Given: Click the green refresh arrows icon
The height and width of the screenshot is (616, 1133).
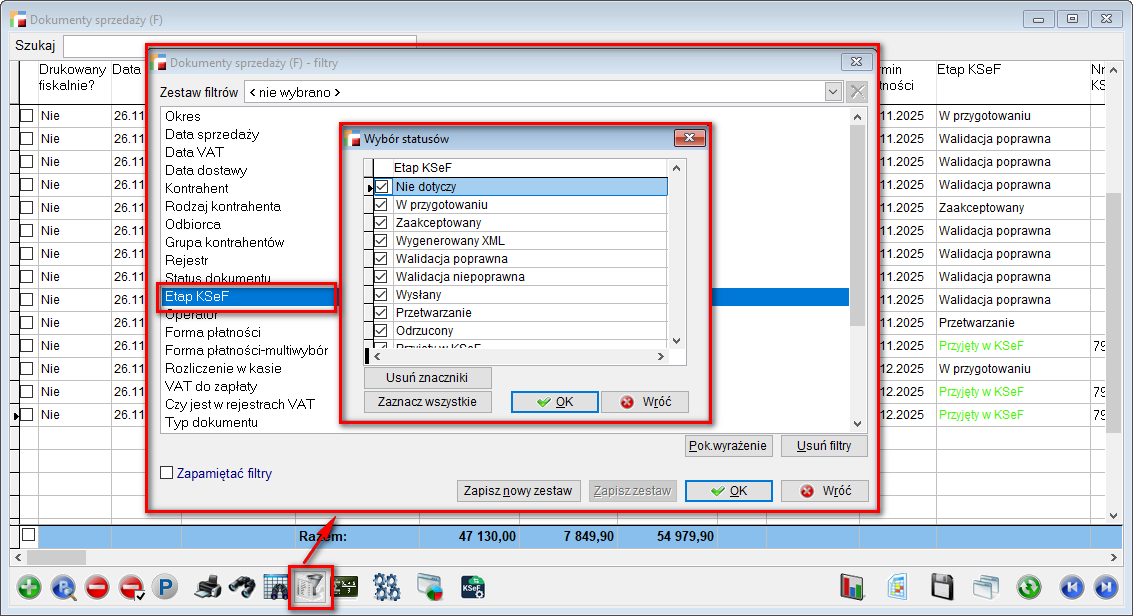Looking at the screenshot, I should pos(1029,587).
